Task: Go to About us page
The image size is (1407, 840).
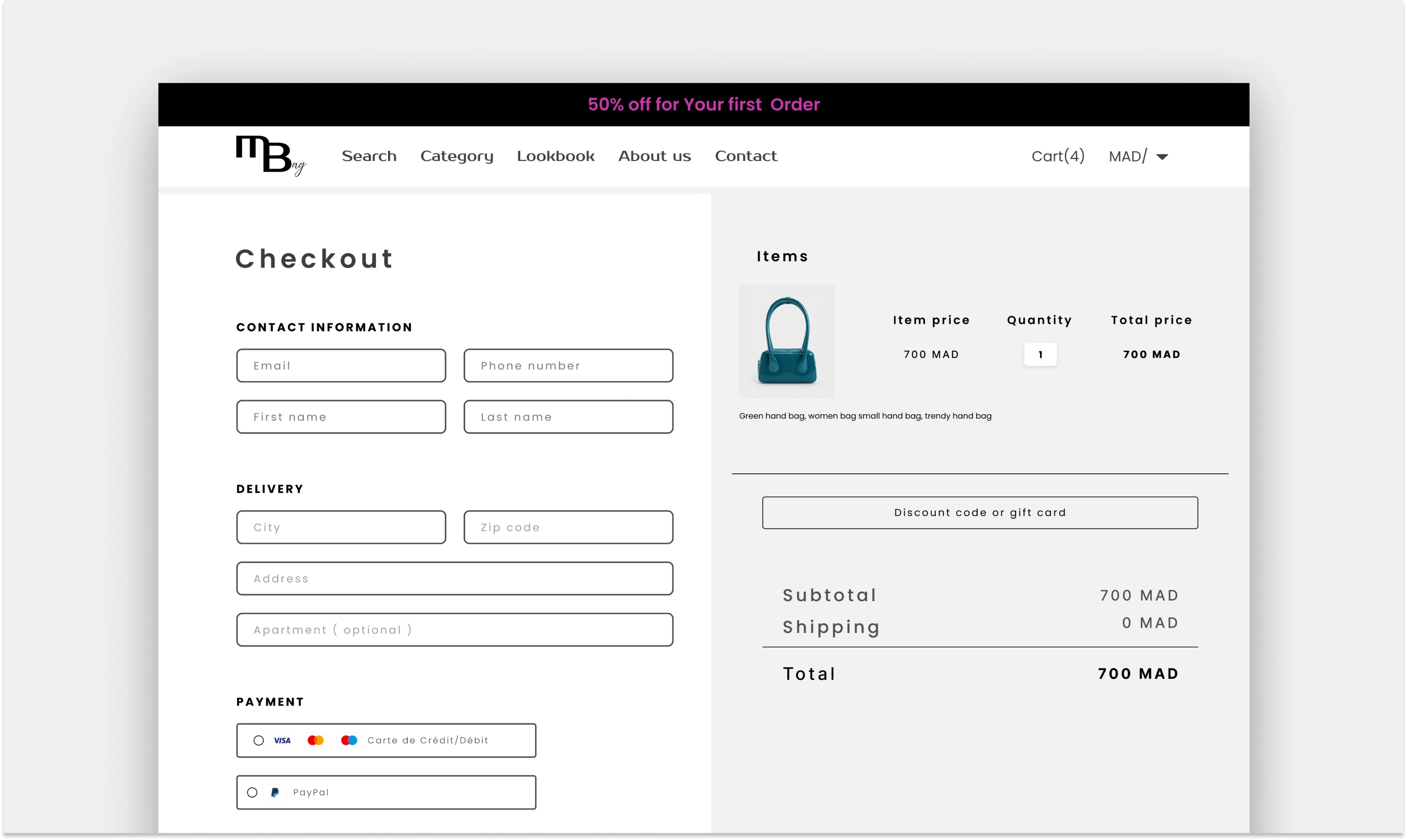Action: click(654, 156)
